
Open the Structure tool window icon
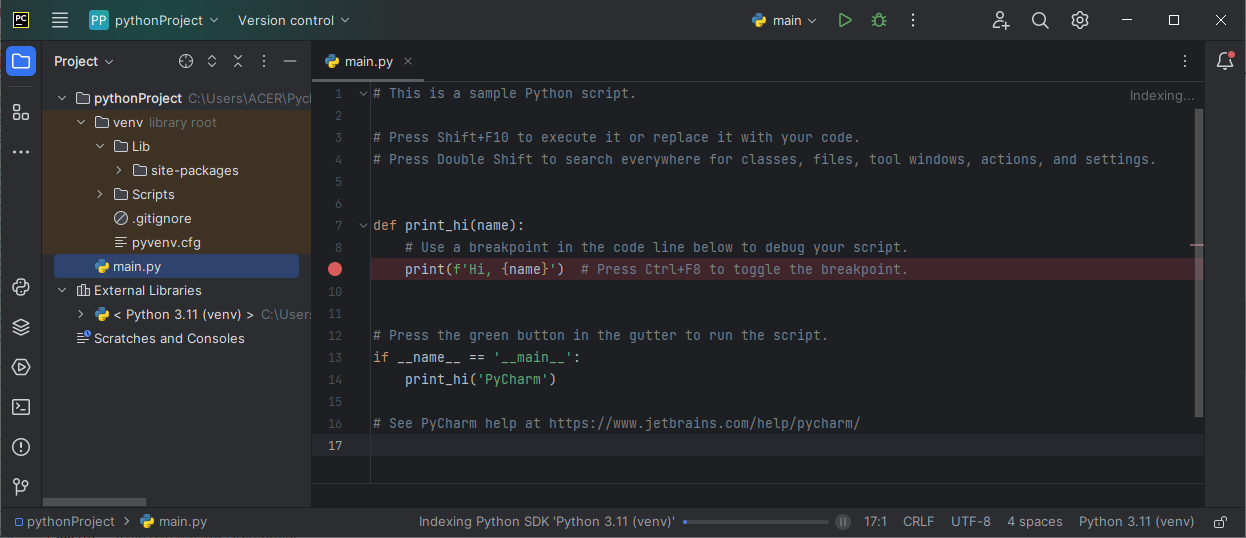pos(21,111)
